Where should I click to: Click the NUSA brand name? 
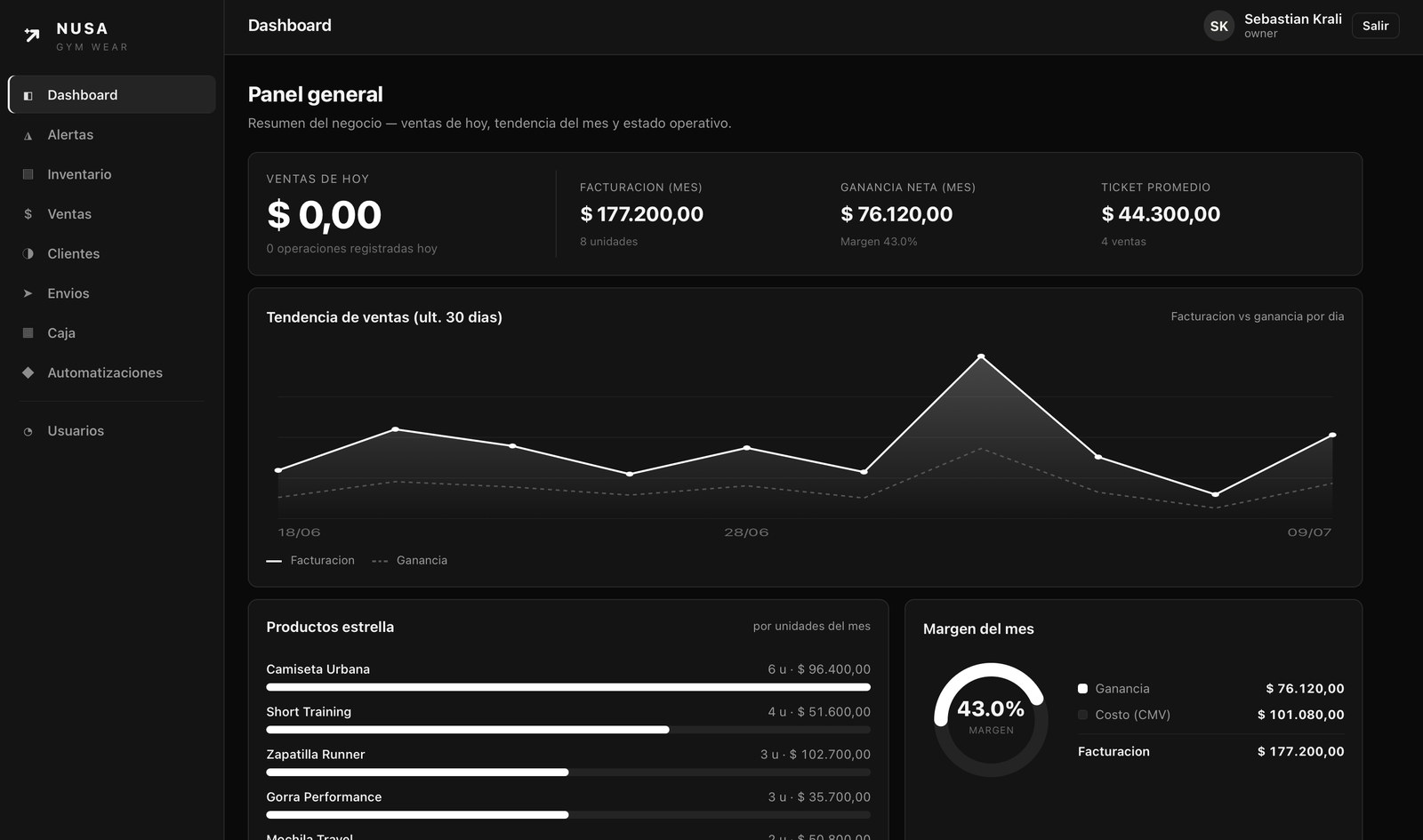pos(82,28)
